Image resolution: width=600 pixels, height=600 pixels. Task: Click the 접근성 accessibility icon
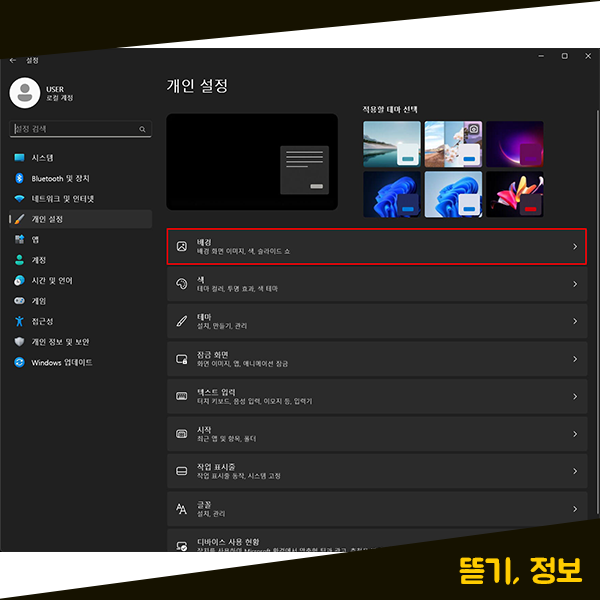(19, 321)
